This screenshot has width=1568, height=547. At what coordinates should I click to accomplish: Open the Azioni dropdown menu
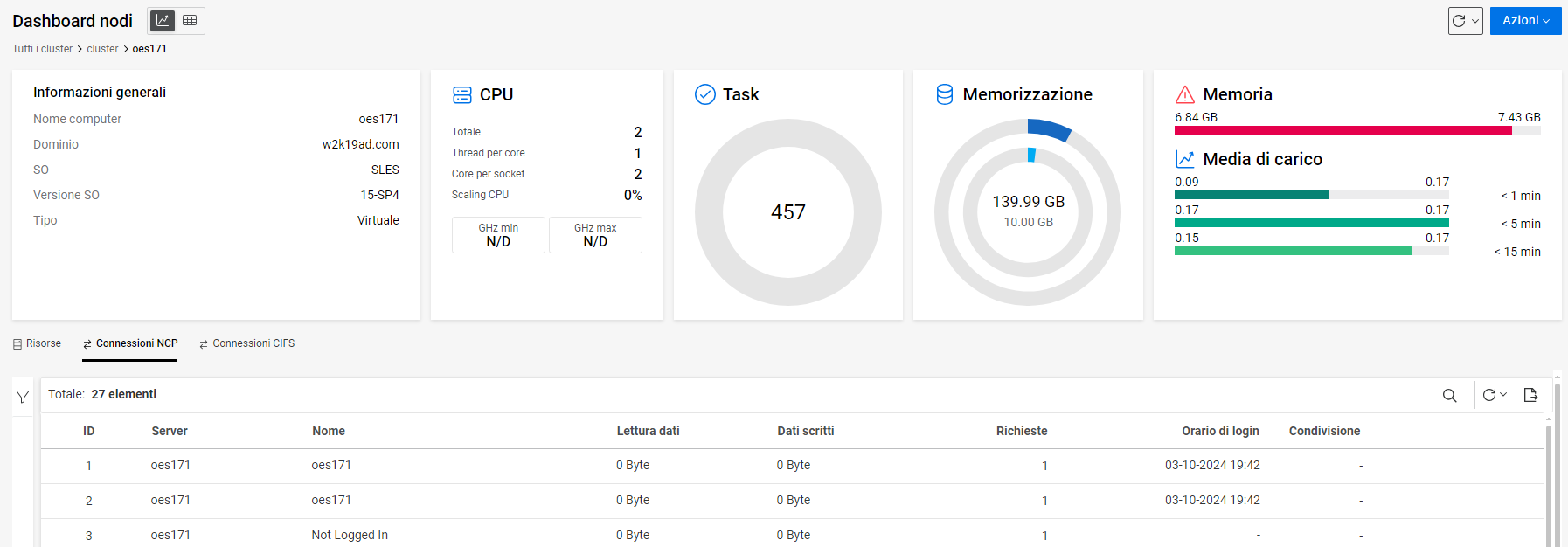pyautogui.click(x=1525, y=21)
